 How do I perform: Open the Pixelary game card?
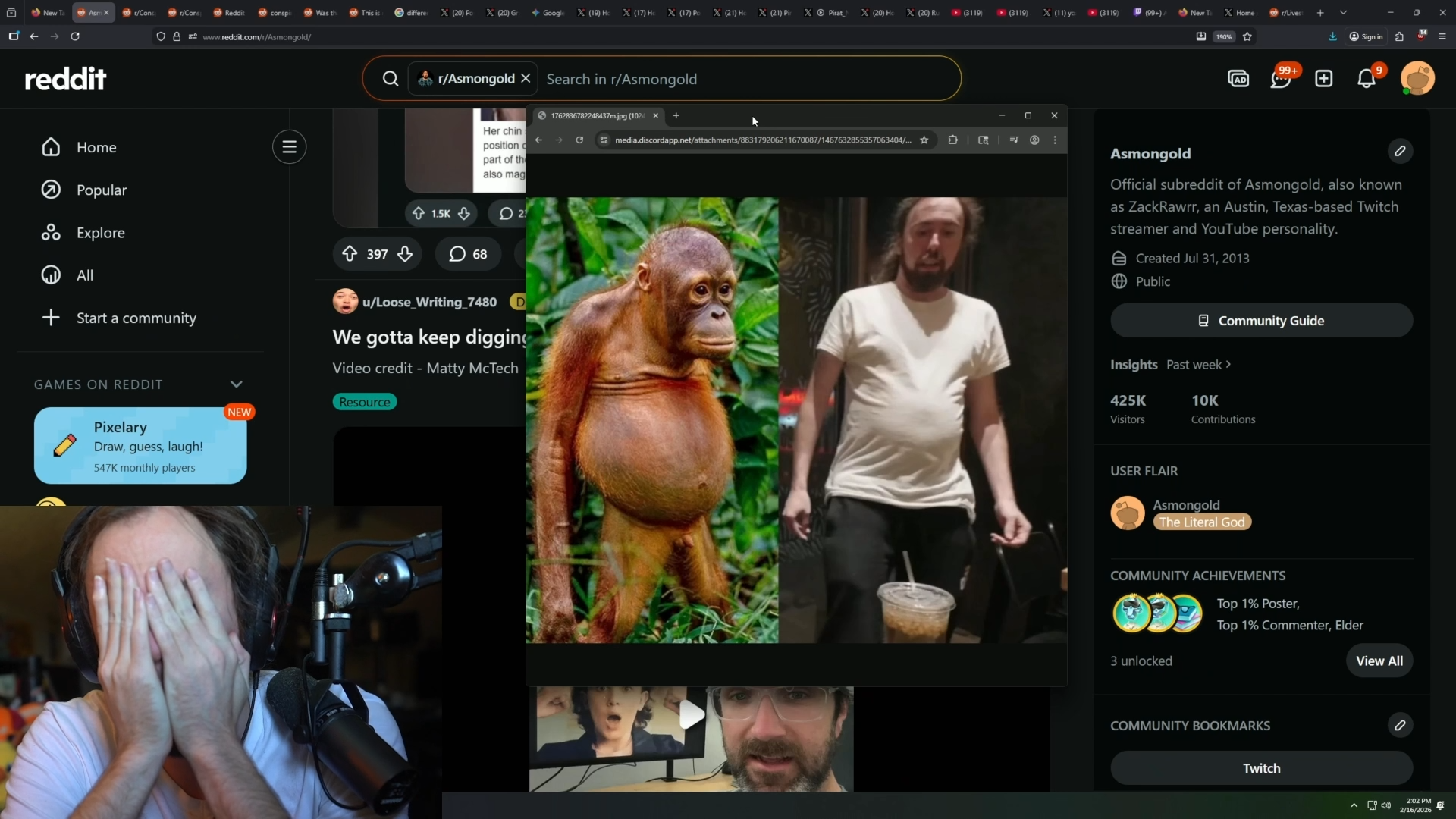[140, 446]
